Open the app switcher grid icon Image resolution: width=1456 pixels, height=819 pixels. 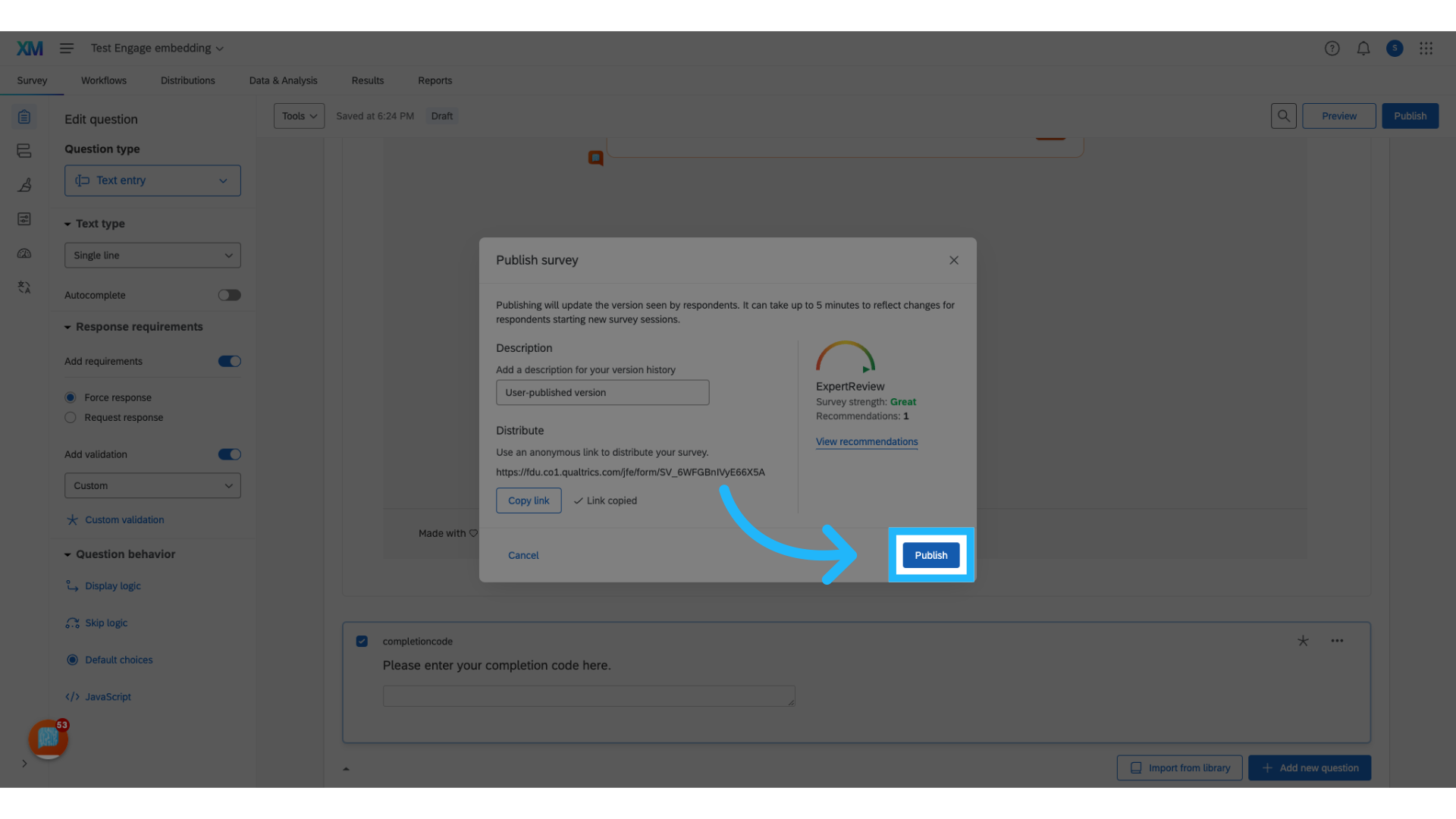(x=1426, y=49)
